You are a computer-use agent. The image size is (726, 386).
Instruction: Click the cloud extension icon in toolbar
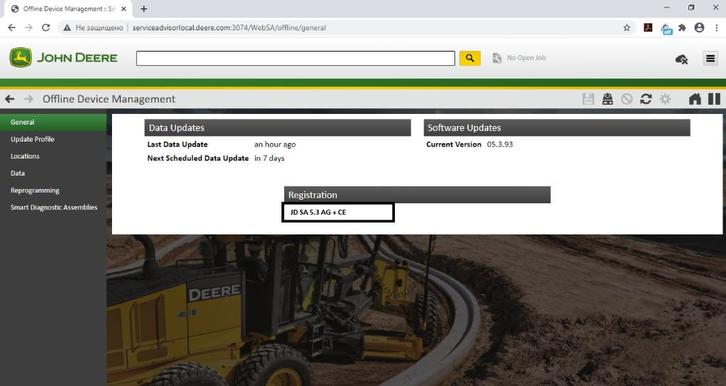666,29
